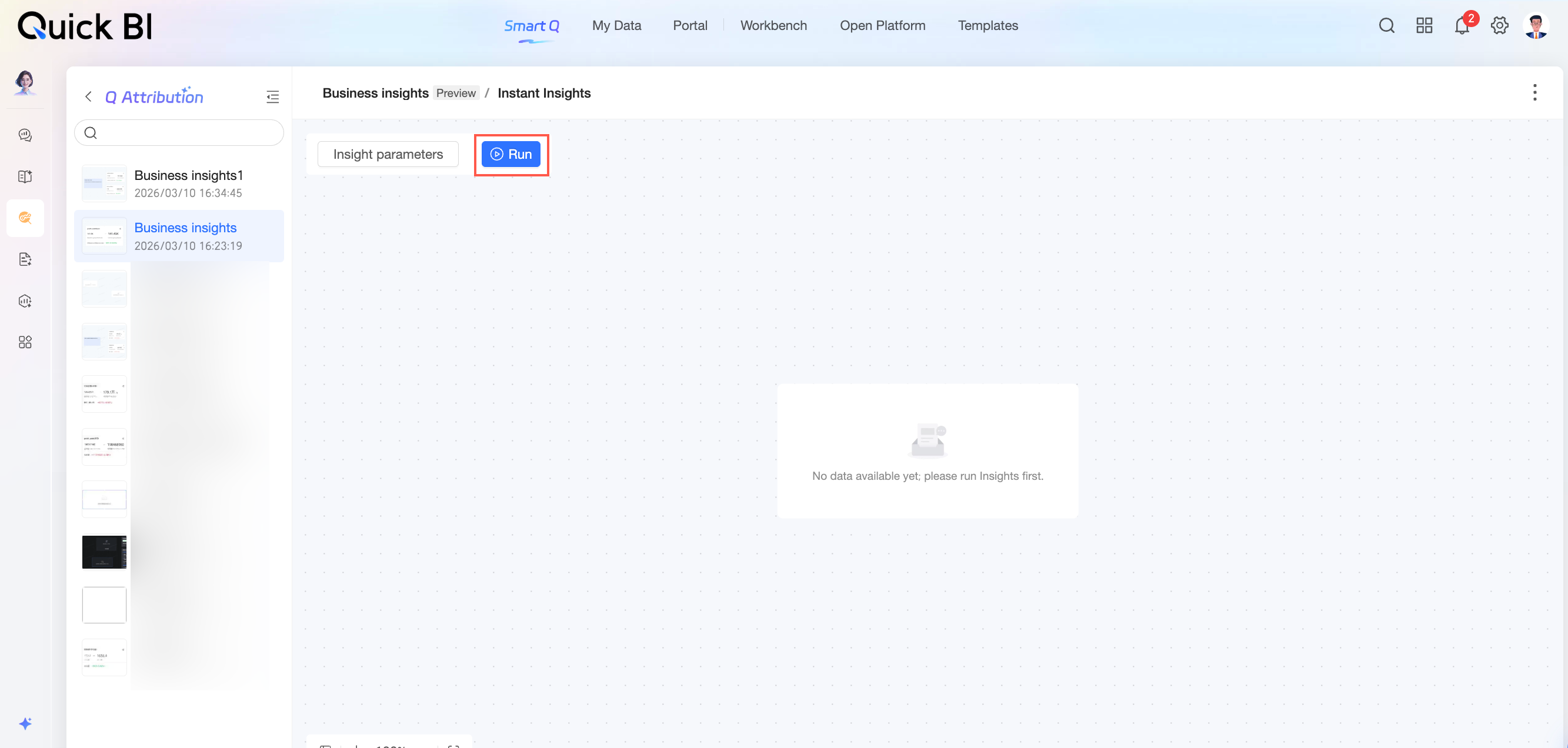Open the hexagon chart sidebar icon

[25, 300]
